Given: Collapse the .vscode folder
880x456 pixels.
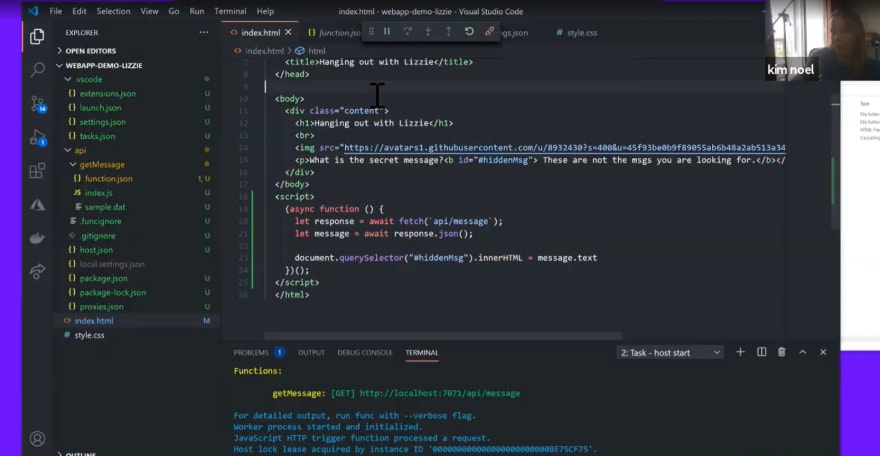Looking at the screenshot, I should pos(84,79).
